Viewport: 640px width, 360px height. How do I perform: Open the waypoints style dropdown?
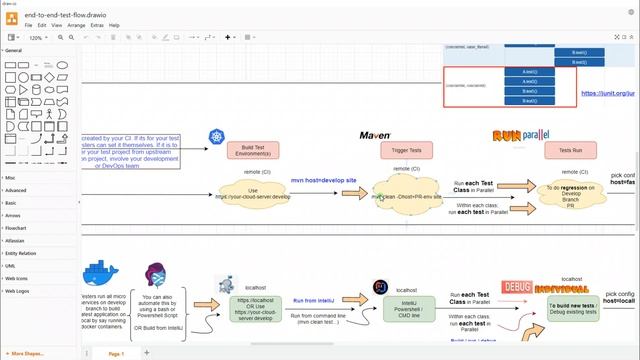click(209, 37)
